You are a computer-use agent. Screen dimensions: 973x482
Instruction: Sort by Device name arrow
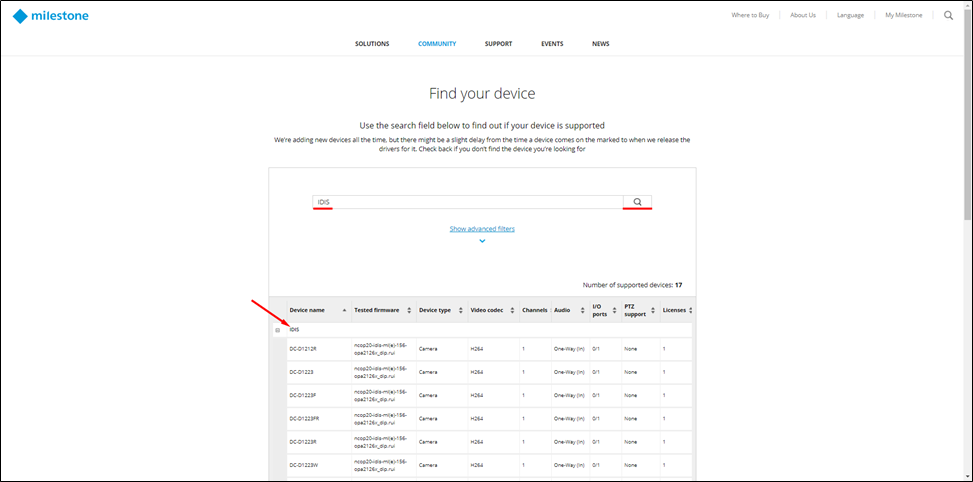344,310
